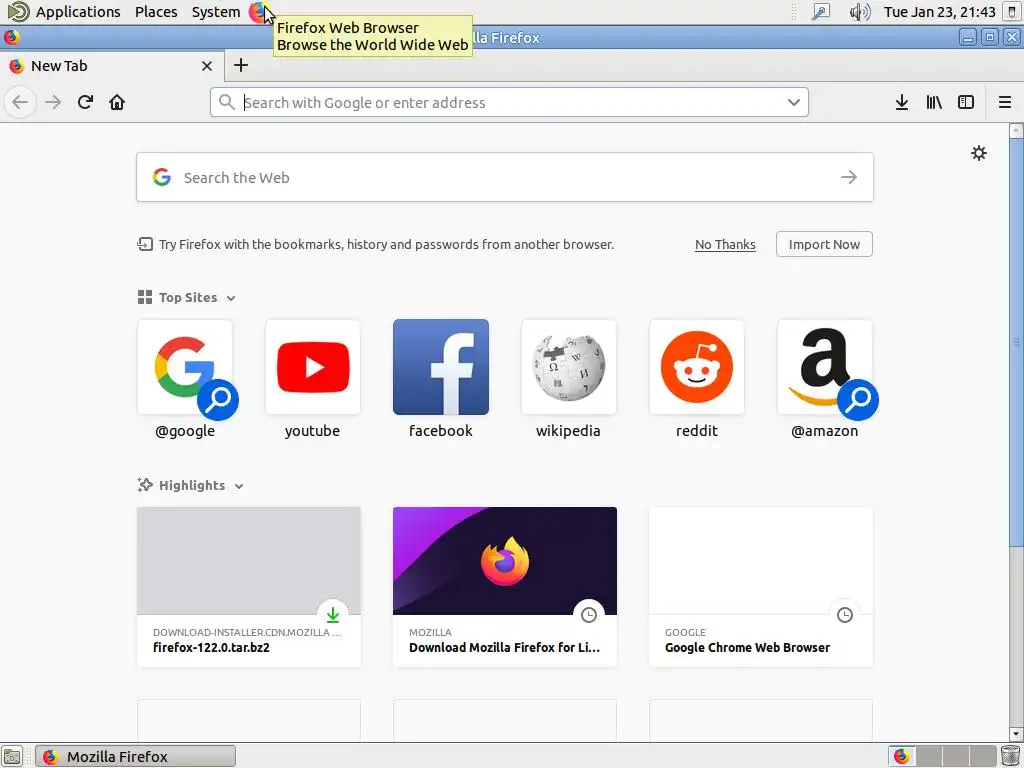Select the New Tab tab
This screenshot has width=1024, height=768.
click(x=112, y=66)
